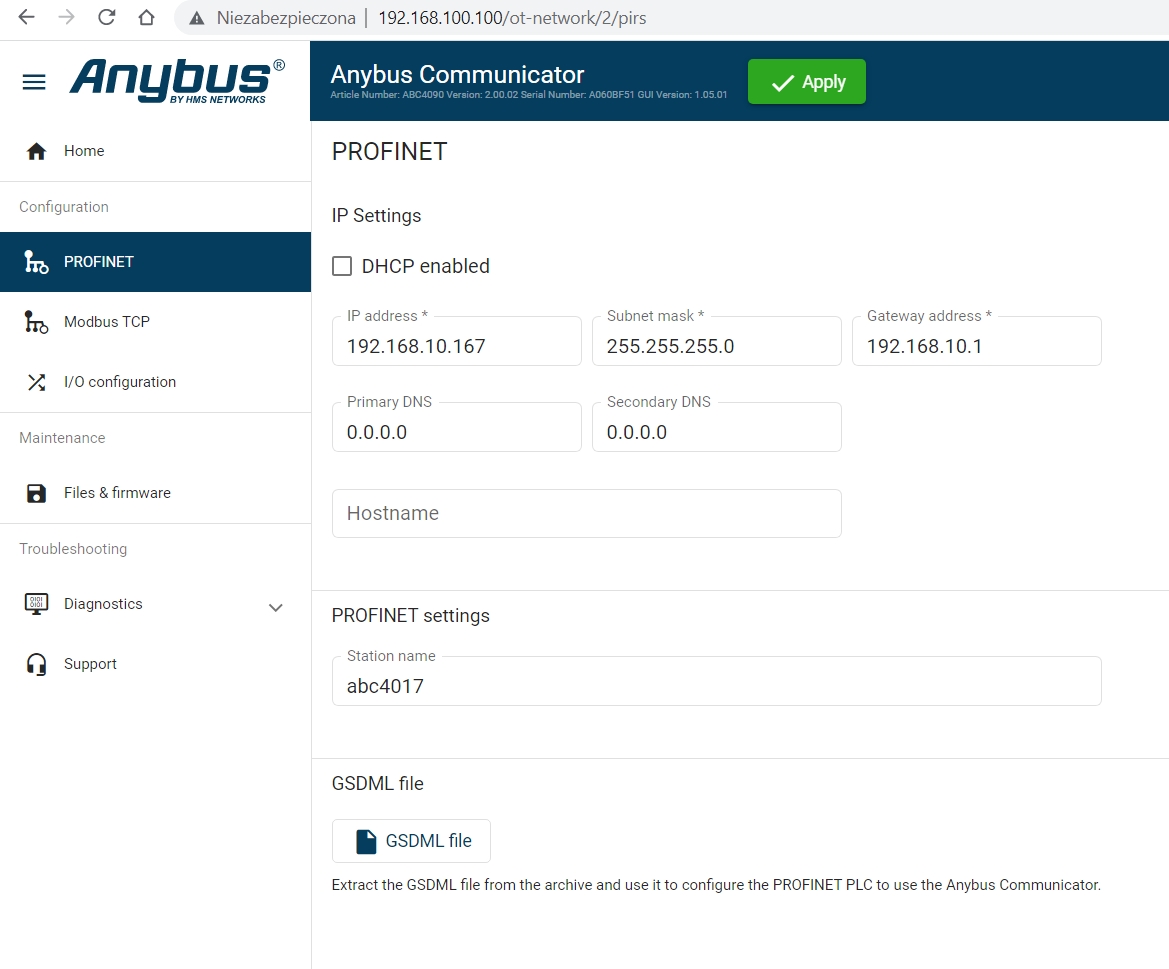Click the Diagnostics monitor icon
Viewport: 1169px width, 969px height.
point(36,604)
